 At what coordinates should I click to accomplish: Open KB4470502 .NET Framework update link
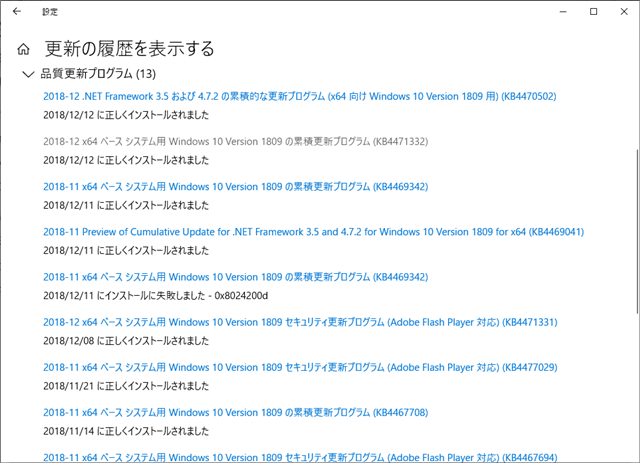point(300,96)
